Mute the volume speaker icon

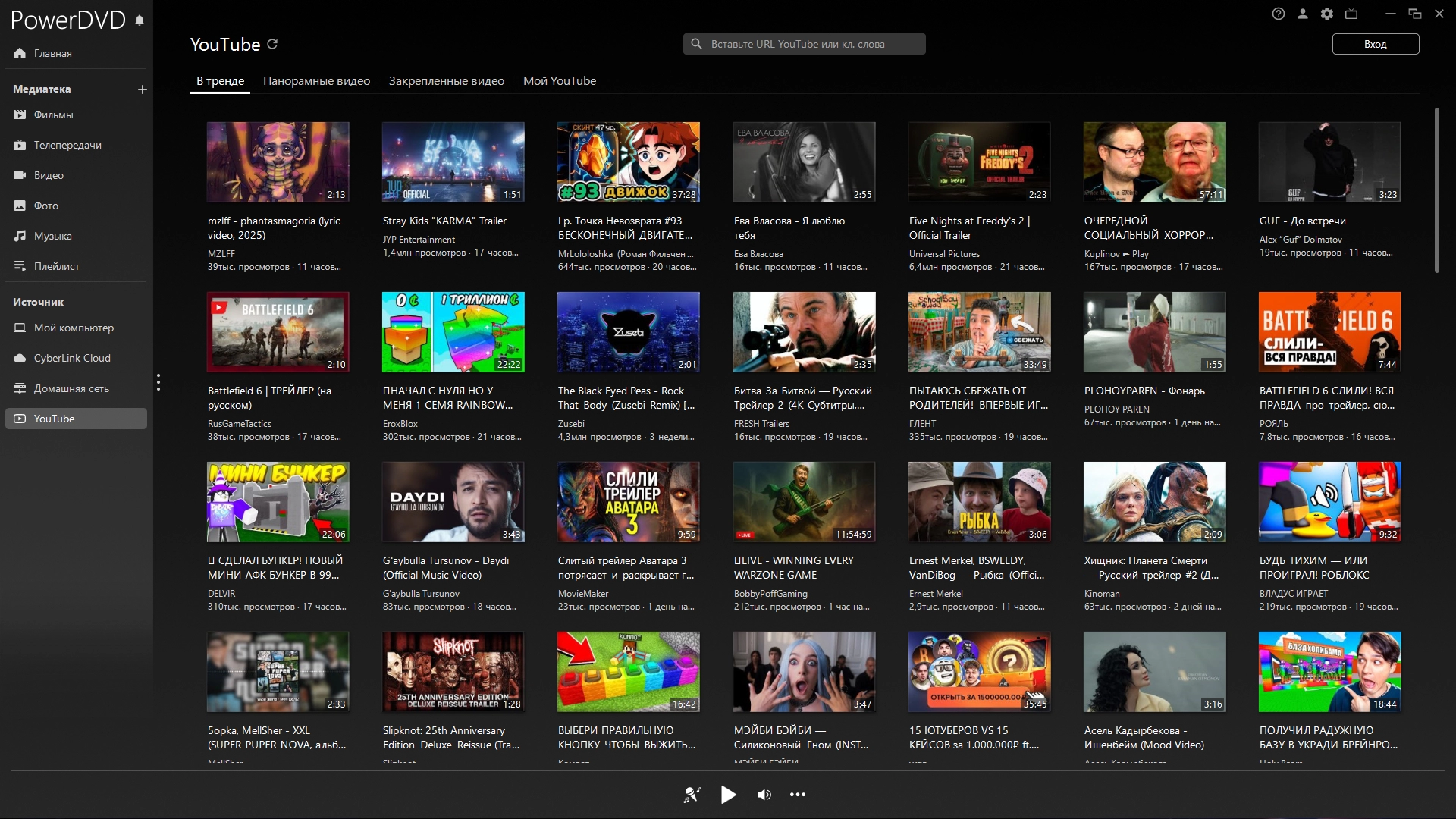click(x=764, y=794)
